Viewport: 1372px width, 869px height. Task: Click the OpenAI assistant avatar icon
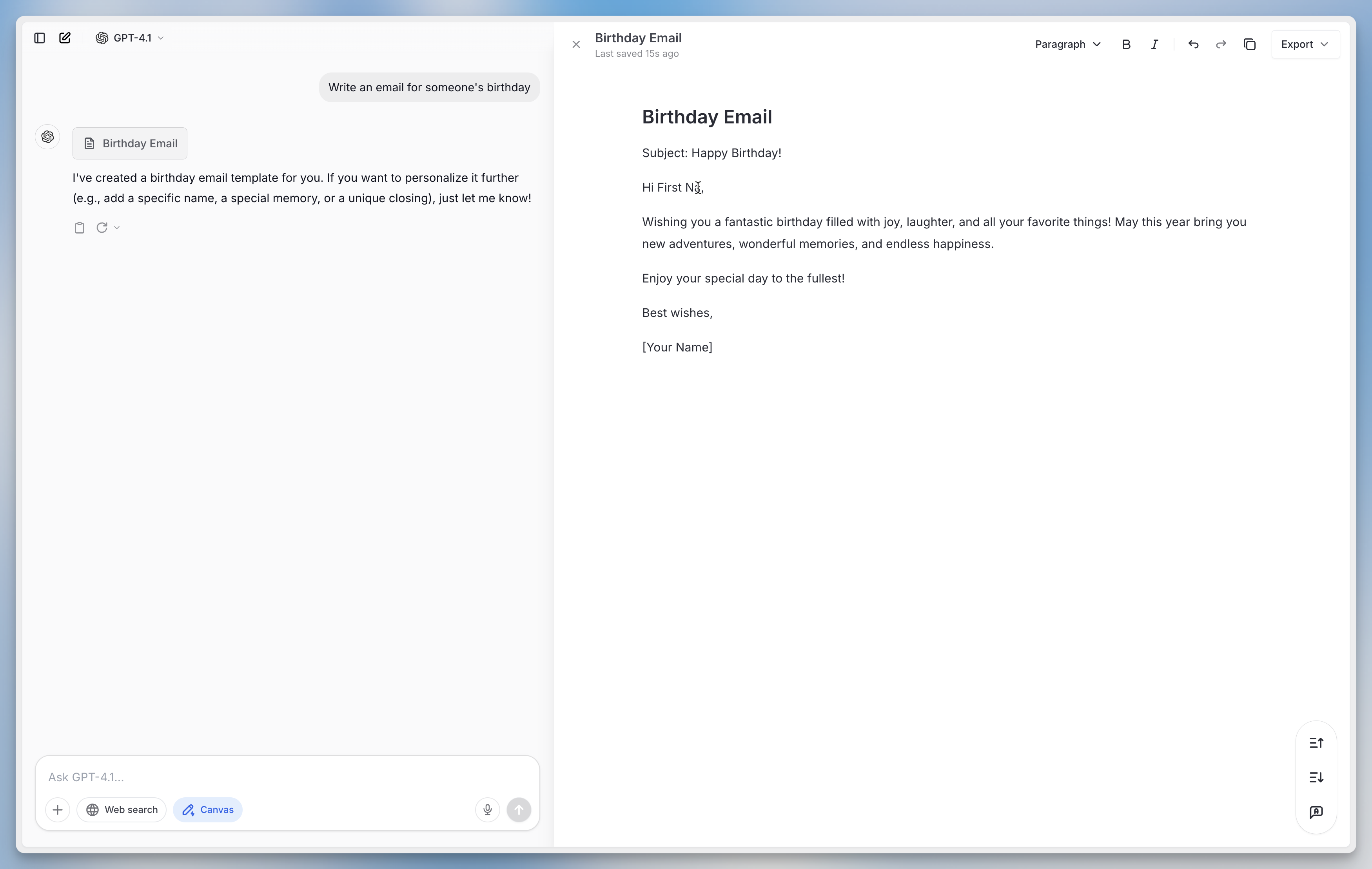click(48, 137)
